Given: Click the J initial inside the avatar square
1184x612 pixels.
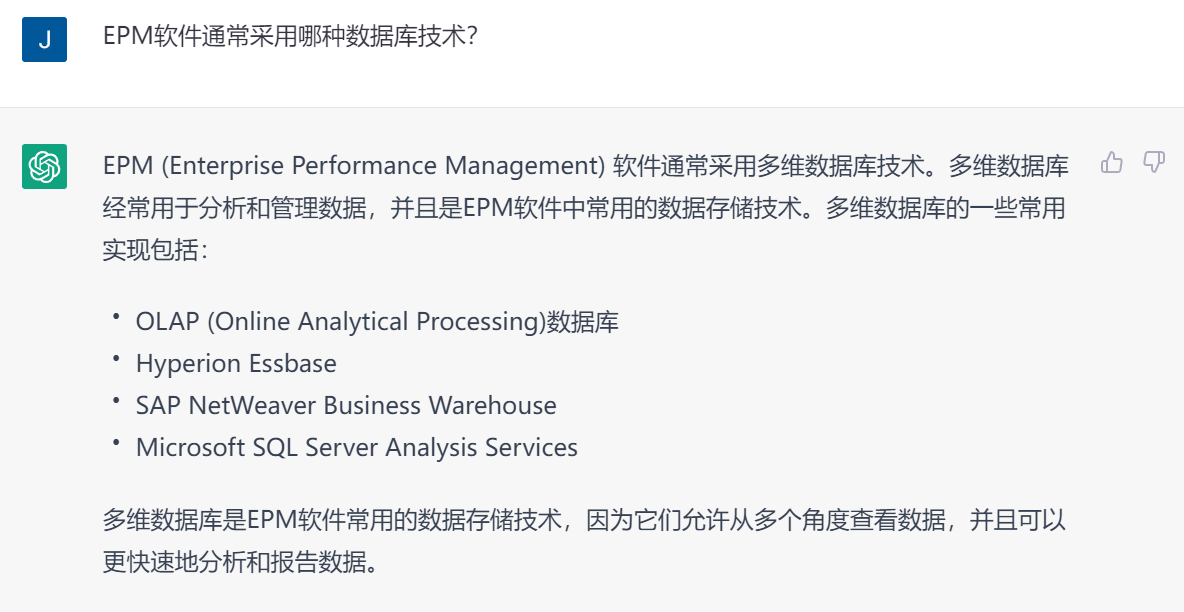Looking at the screenshot, I should (42, 38).
